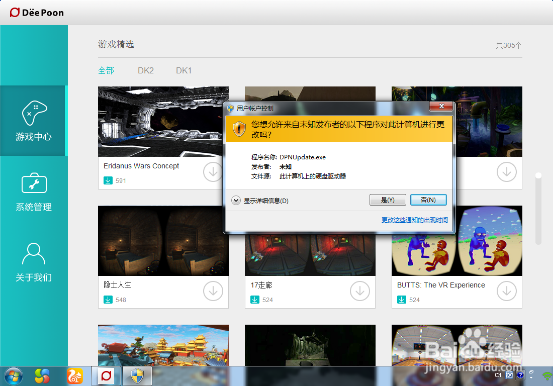554x387 pixels.
Task: Download the game with 548 downloads
Action: [x=213, y=291]
